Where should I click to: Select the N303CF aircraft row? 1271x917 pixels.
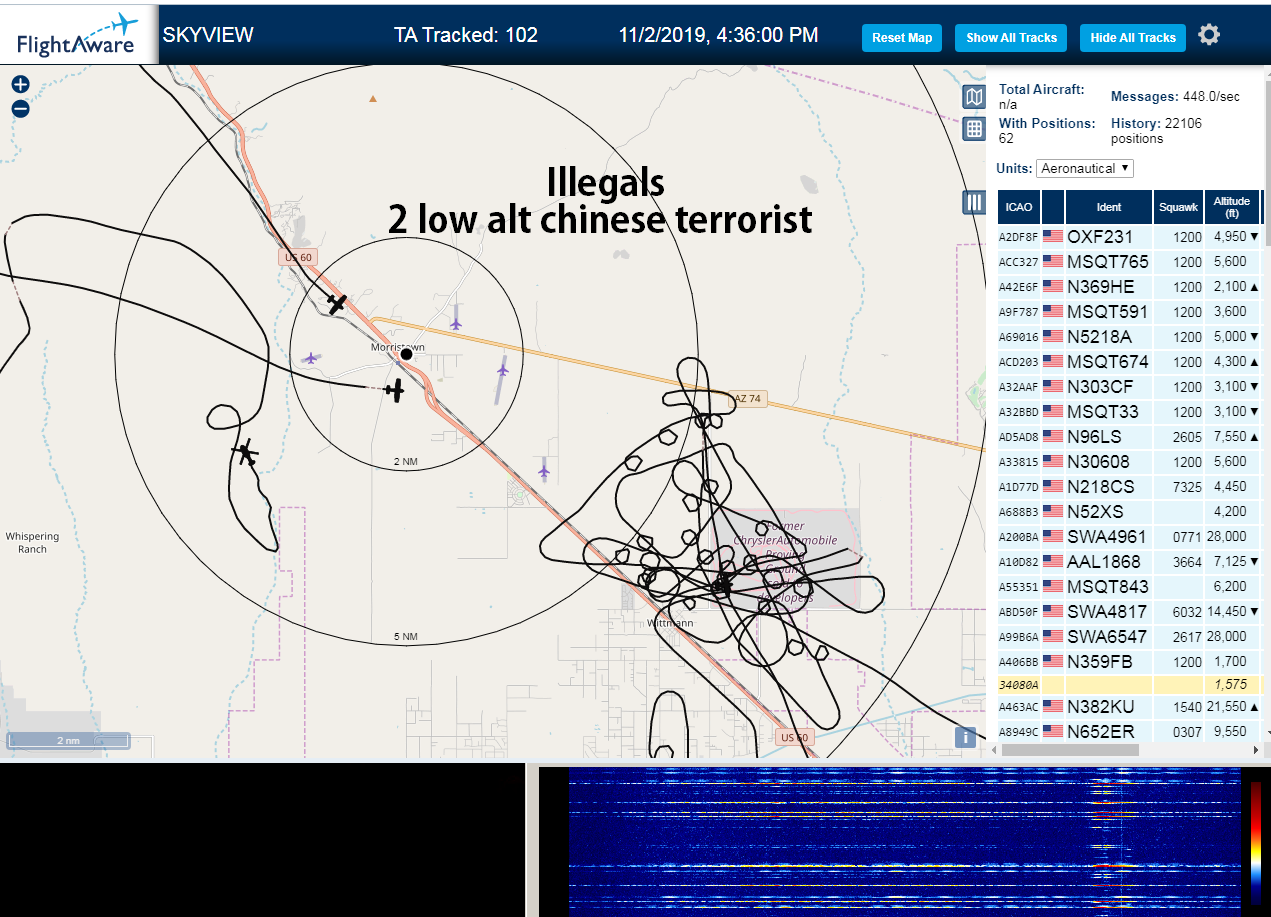pyautogui.click(x=1129, y=387)
